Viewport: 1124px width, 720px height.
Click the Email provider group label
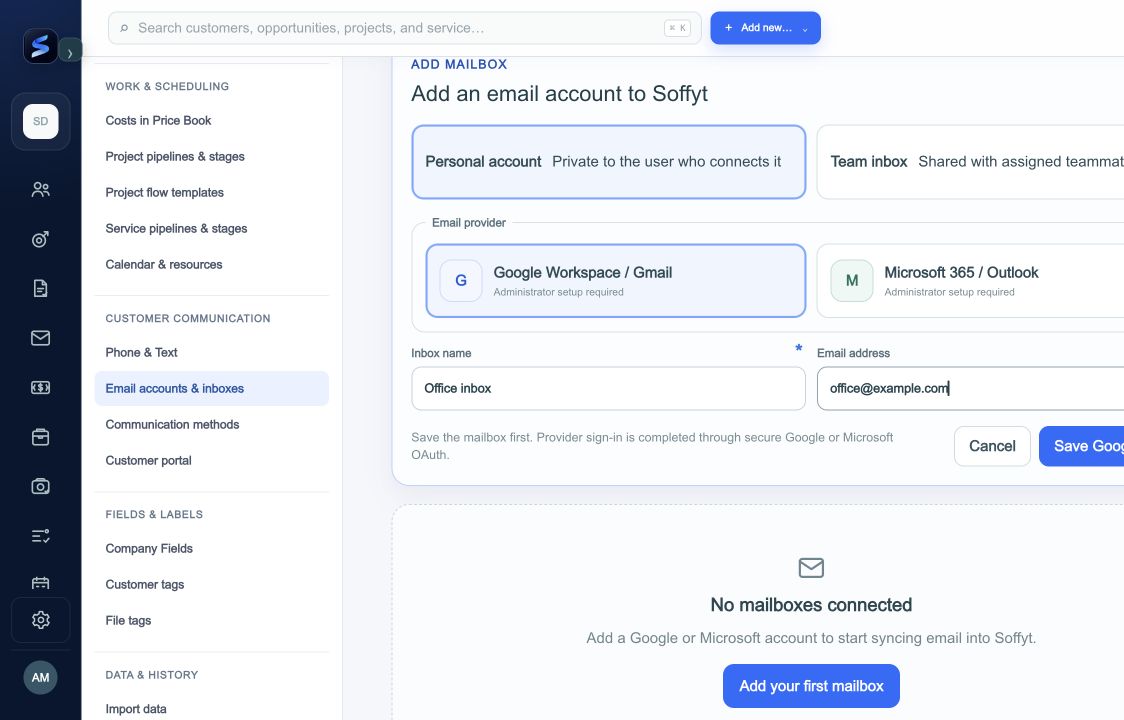point(469,222)
